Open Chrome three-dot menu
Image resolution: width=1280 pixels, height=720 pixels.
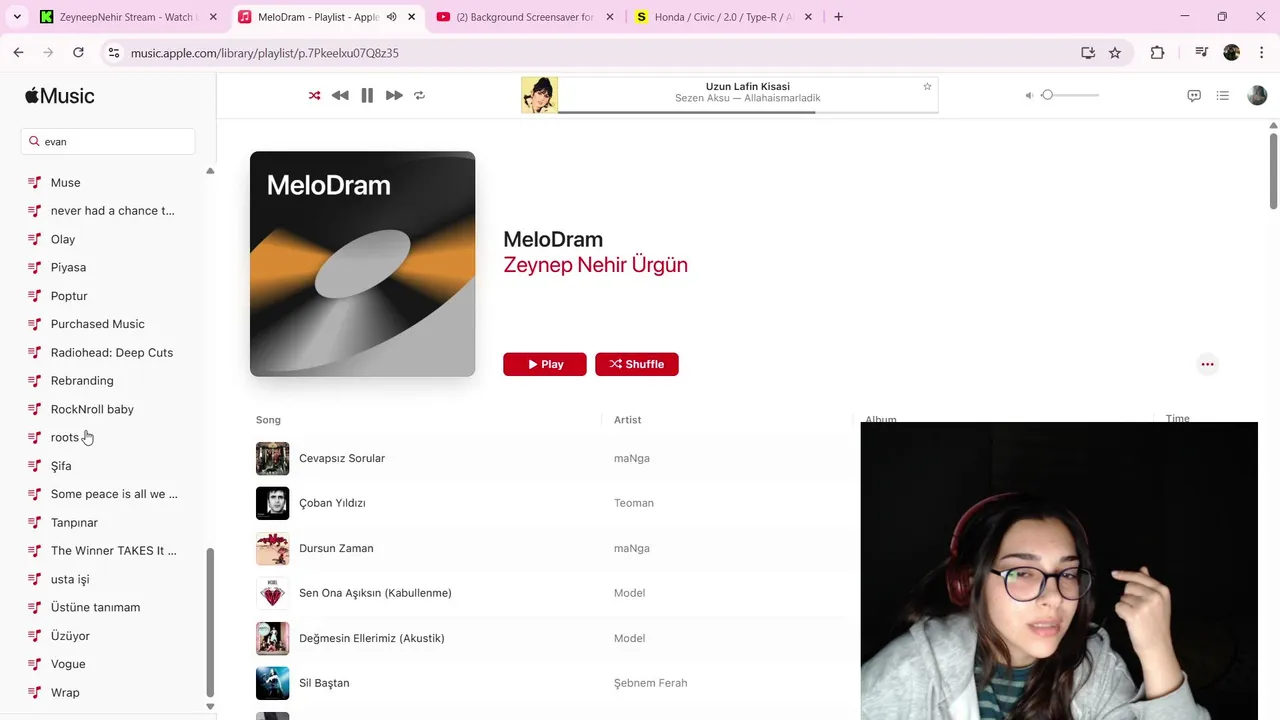(x=1261, y=53)
